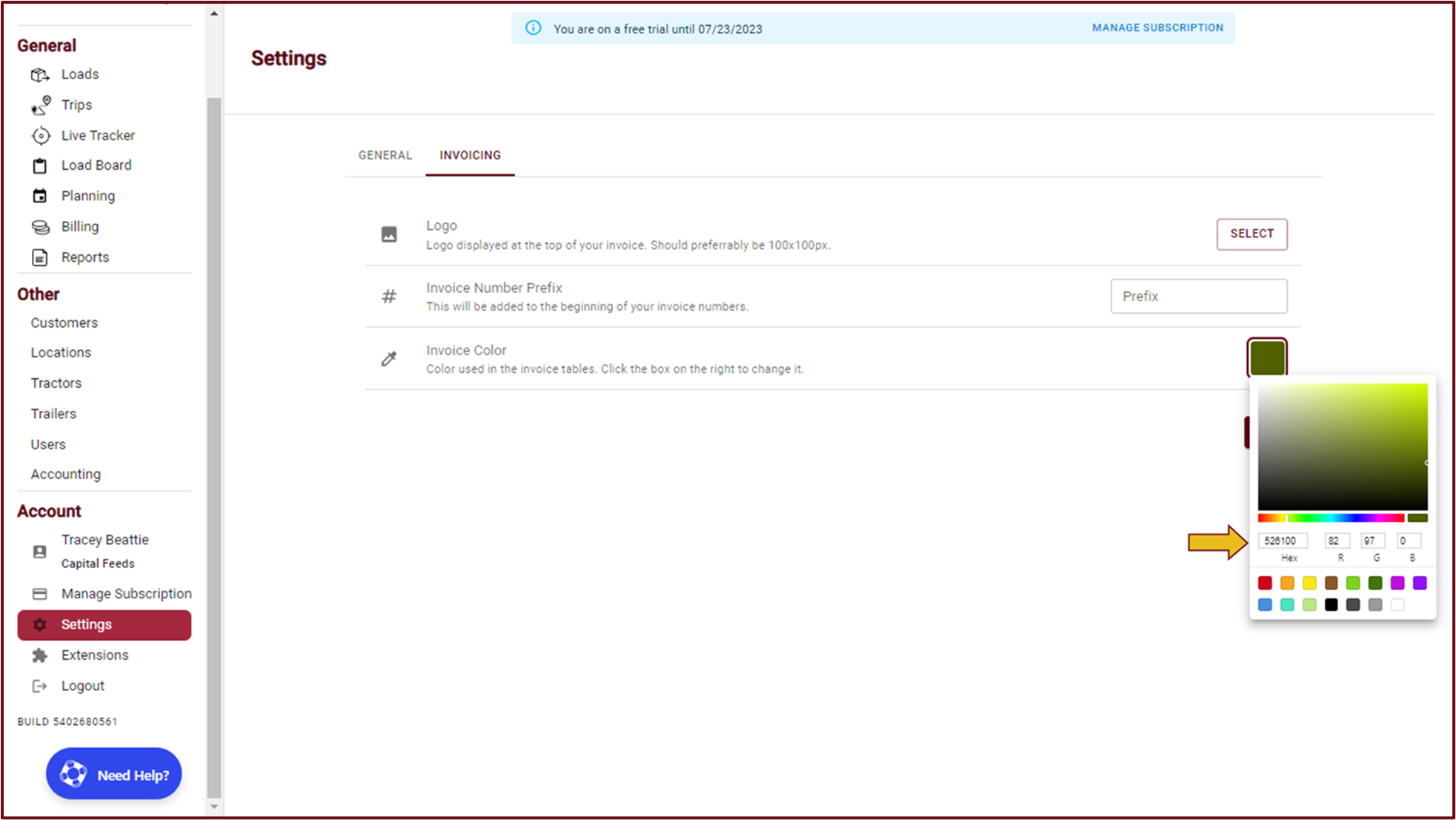The height and width of the screenshot is (820, 1456).
Task: Click the Reports document icon
Action: [x=40, y=257]
